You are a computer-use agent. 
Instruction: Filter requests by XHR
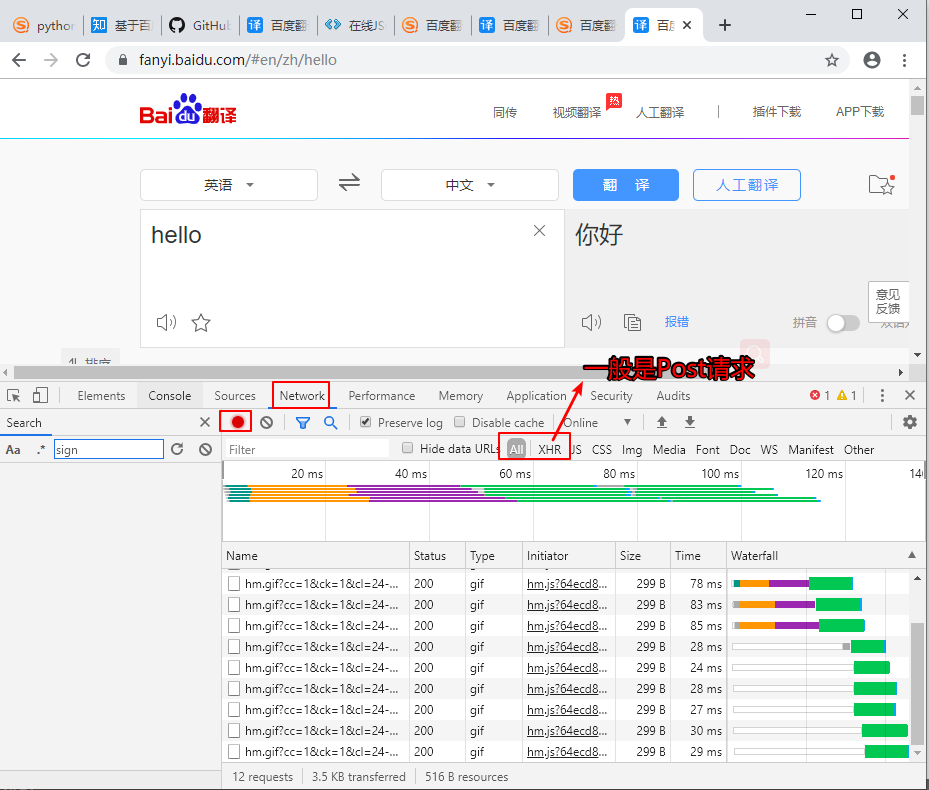coord(549,449)
